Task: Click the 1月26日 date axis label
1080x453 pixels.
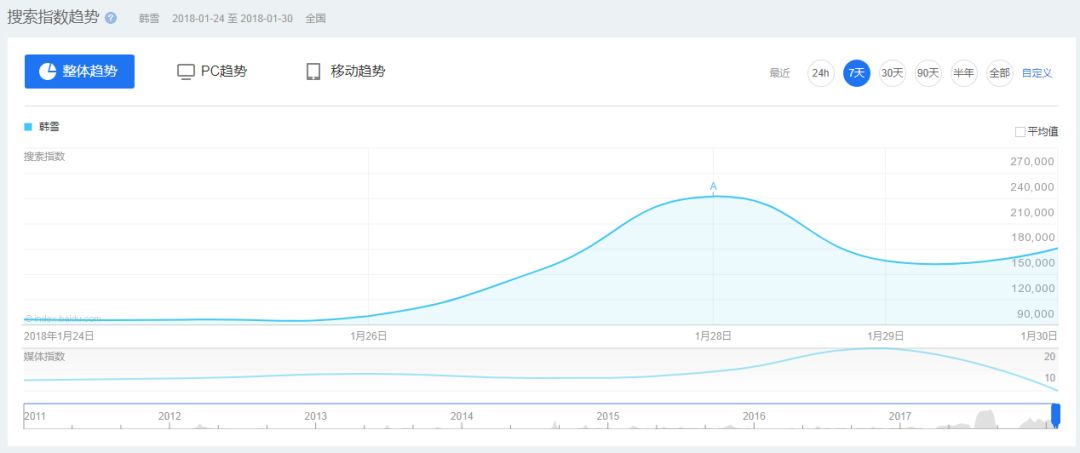Action: (368, 336)
